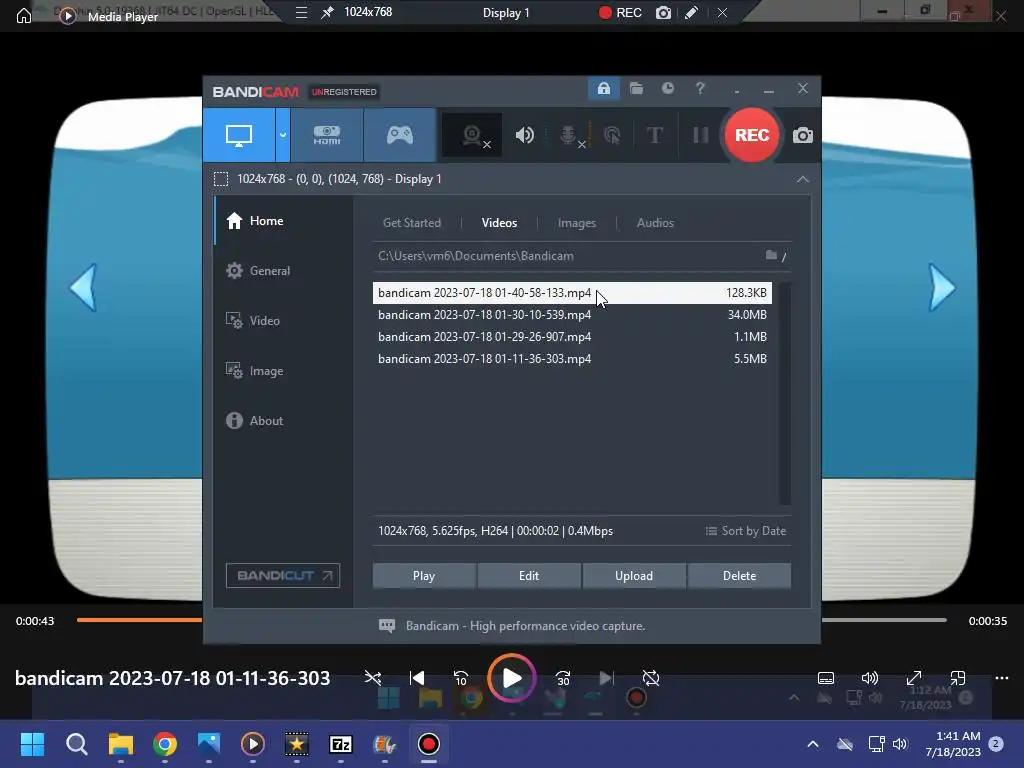Skip to previous track
Image resolution: width=1024 pixels, height=768 pixels.
pos(417,678)
